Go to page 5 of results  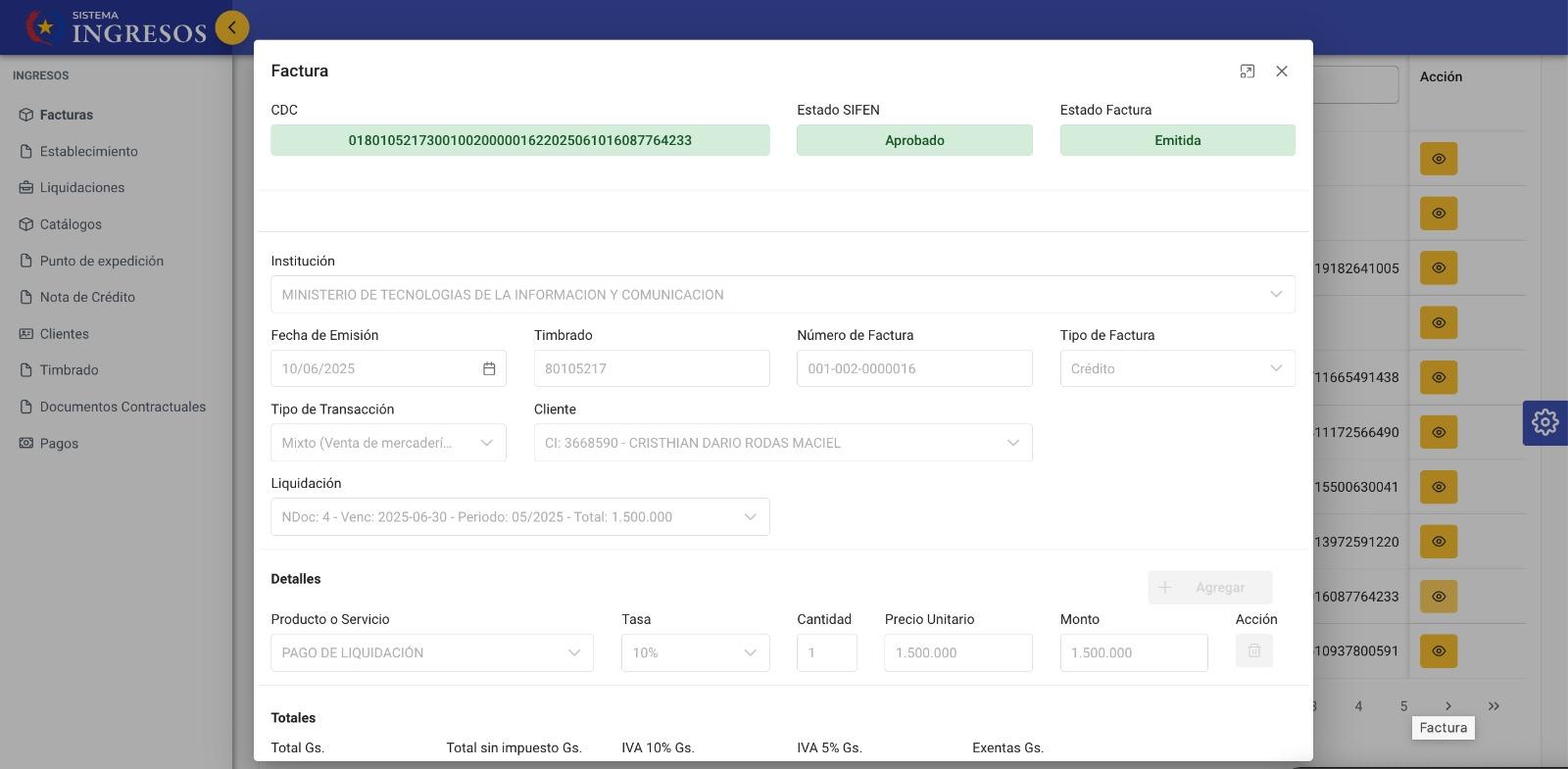[1403, 706]
